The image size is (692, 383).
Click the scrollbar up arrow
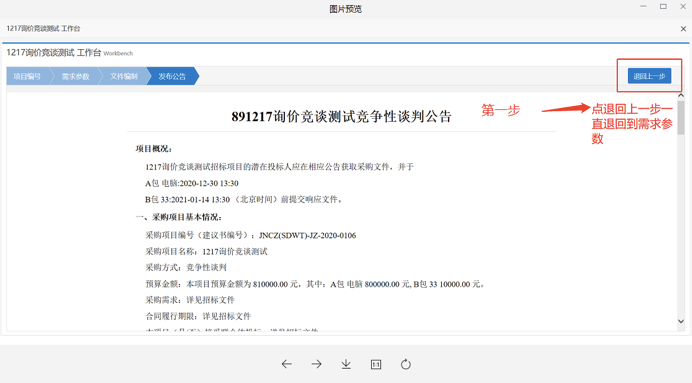point(681,95)
